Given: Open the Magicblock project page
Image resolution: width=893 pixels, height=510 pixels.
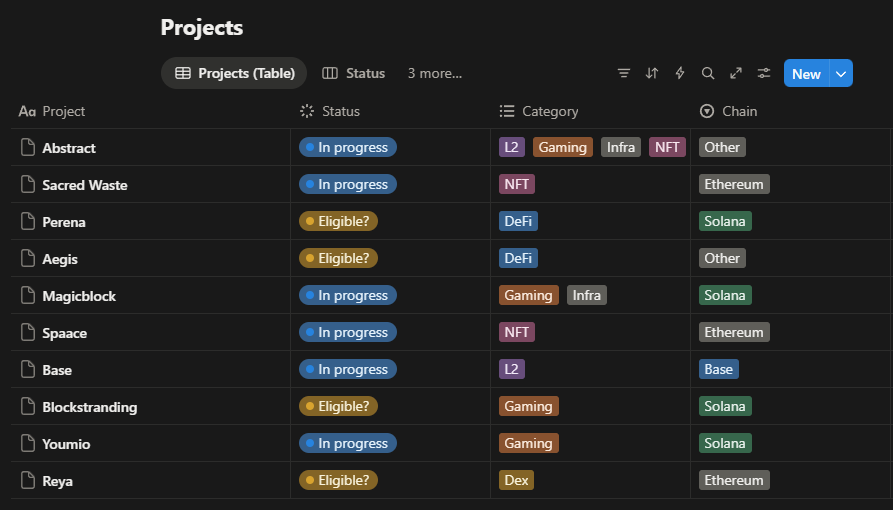Looking at the screenshot, I should tap(79, 296).
